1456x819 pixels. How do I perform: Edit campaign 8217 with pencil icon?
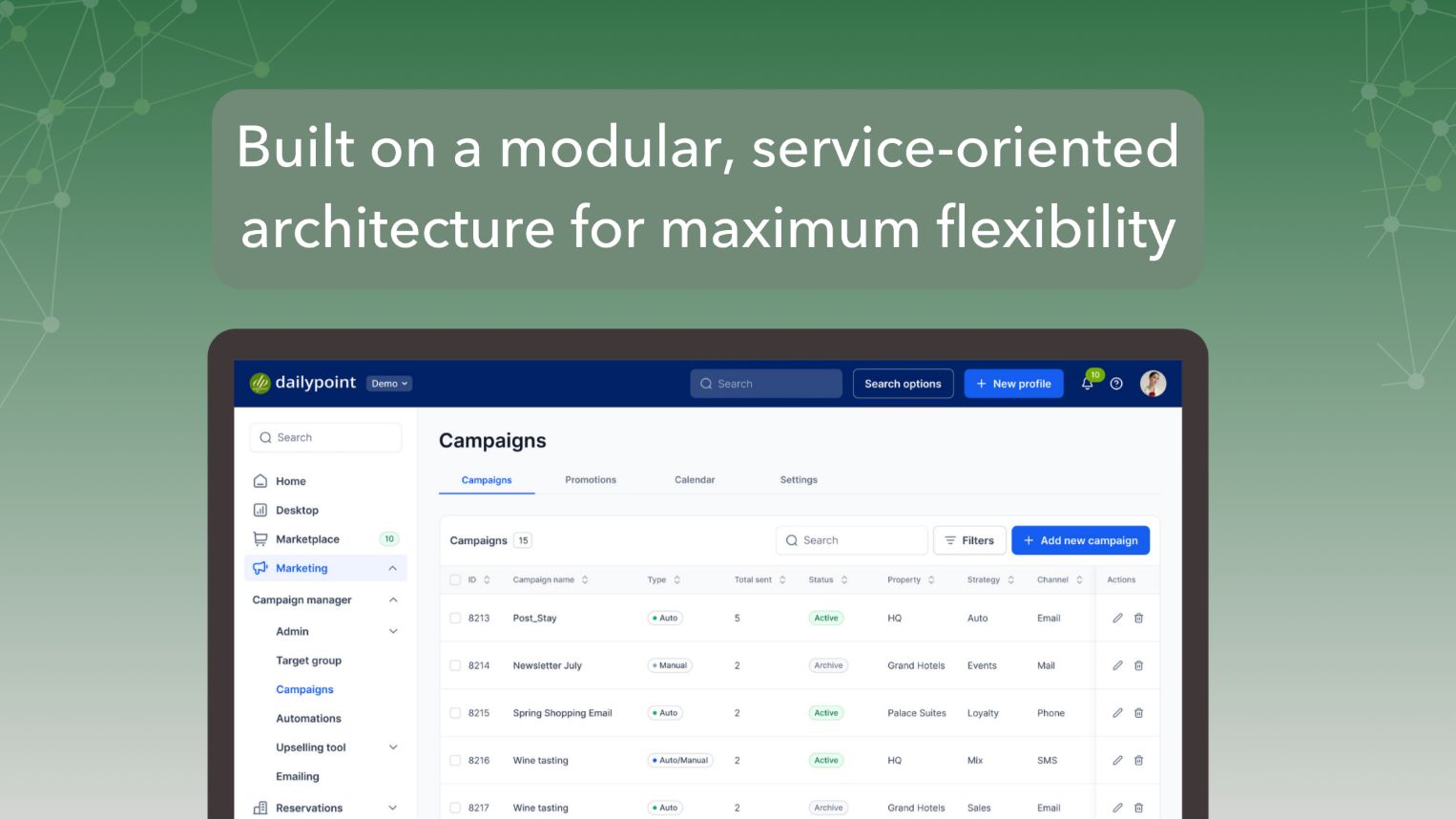coord(1117,808)
